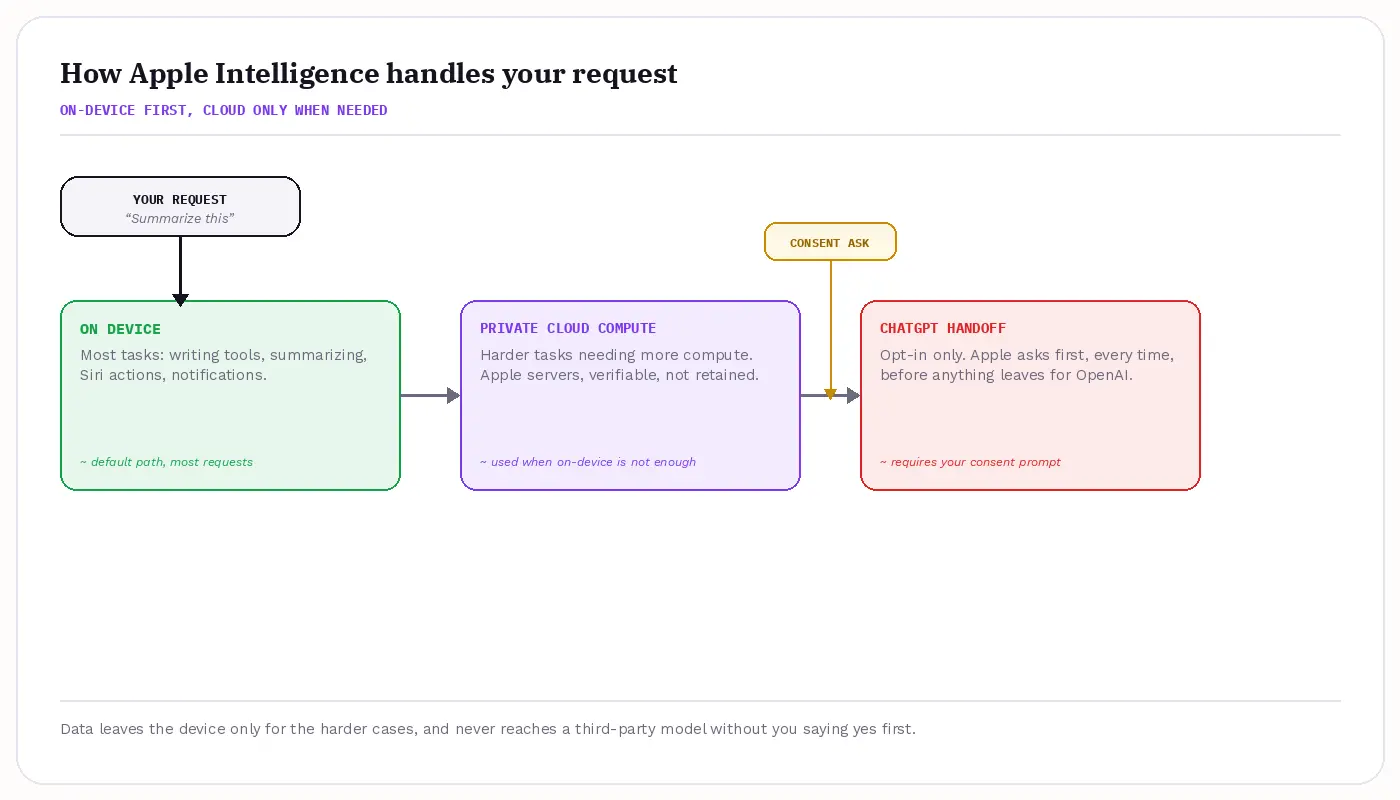
Task: Click the "ON DEVICE" heading
Action: pyautogui.click(x=120, y=329)
